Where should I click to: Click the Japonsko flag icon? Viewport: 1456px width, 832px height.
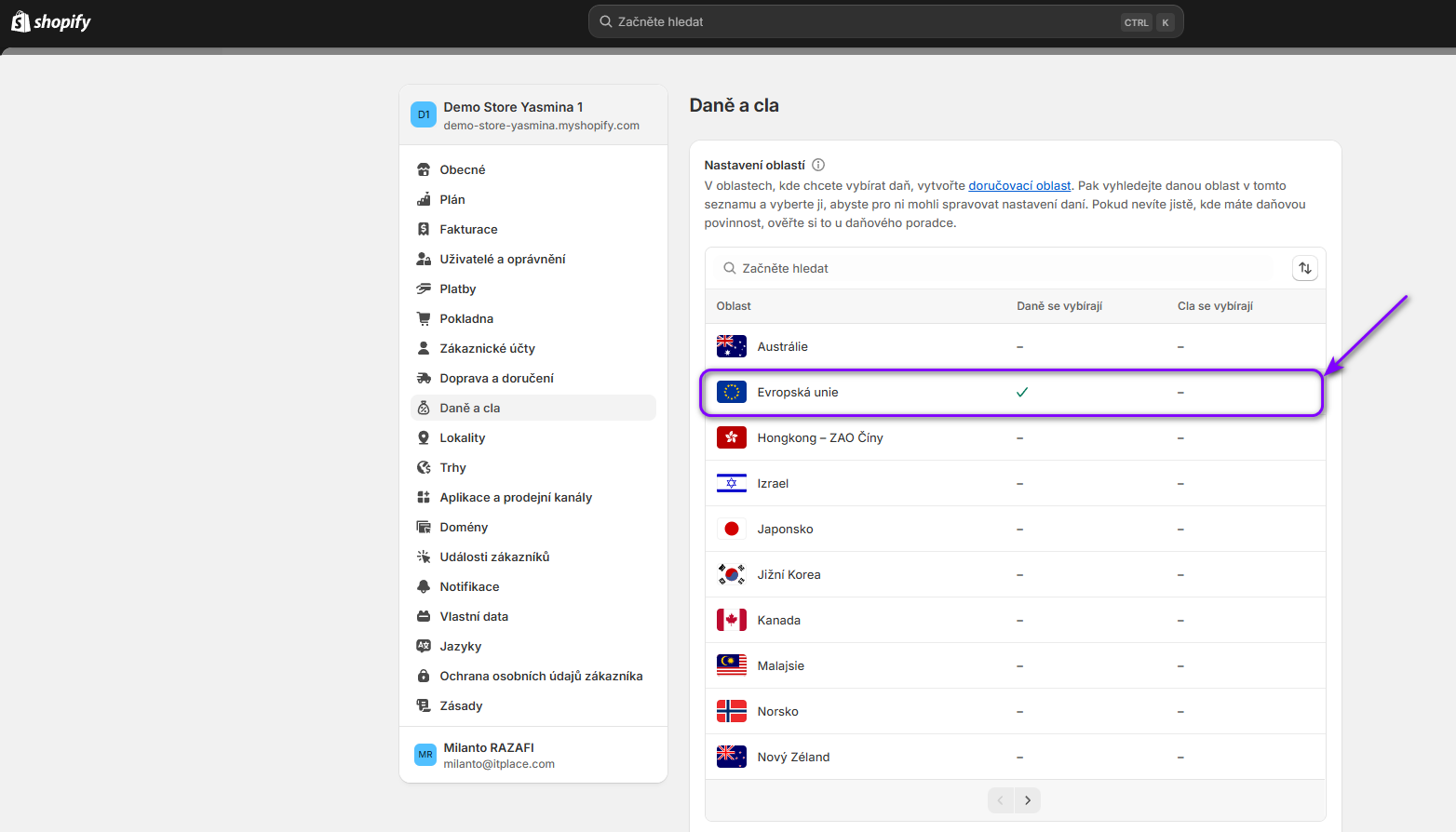[731, 529]
